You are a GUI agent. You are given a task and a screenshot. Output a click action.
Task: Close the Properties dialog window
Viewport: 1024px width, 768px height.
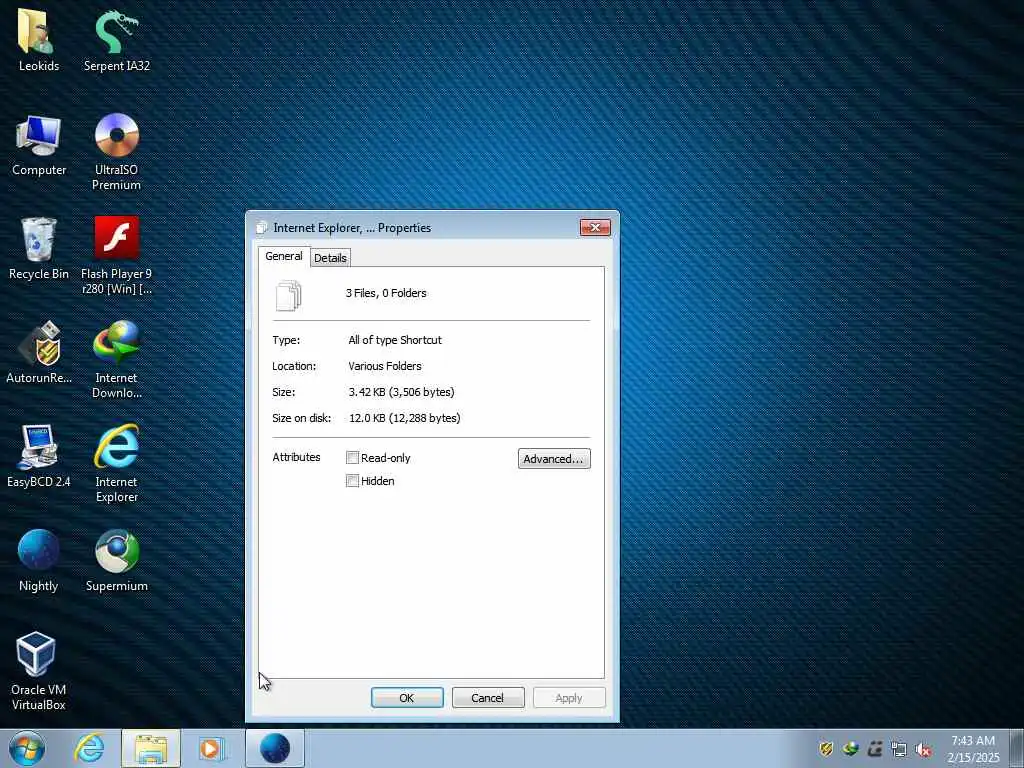[595, 227]
